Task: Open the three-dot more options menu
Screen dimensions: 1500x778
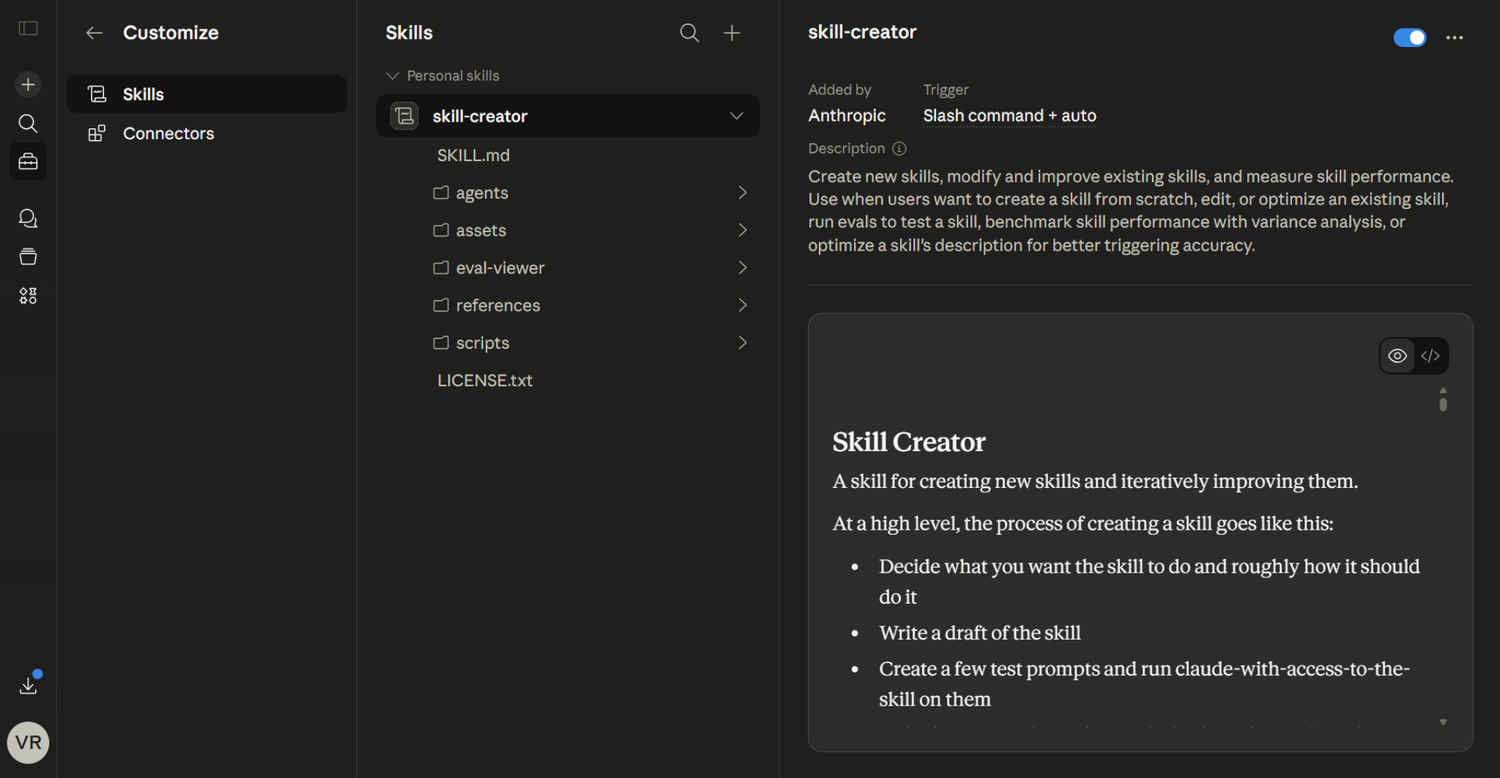Action: coord(1454,38)
